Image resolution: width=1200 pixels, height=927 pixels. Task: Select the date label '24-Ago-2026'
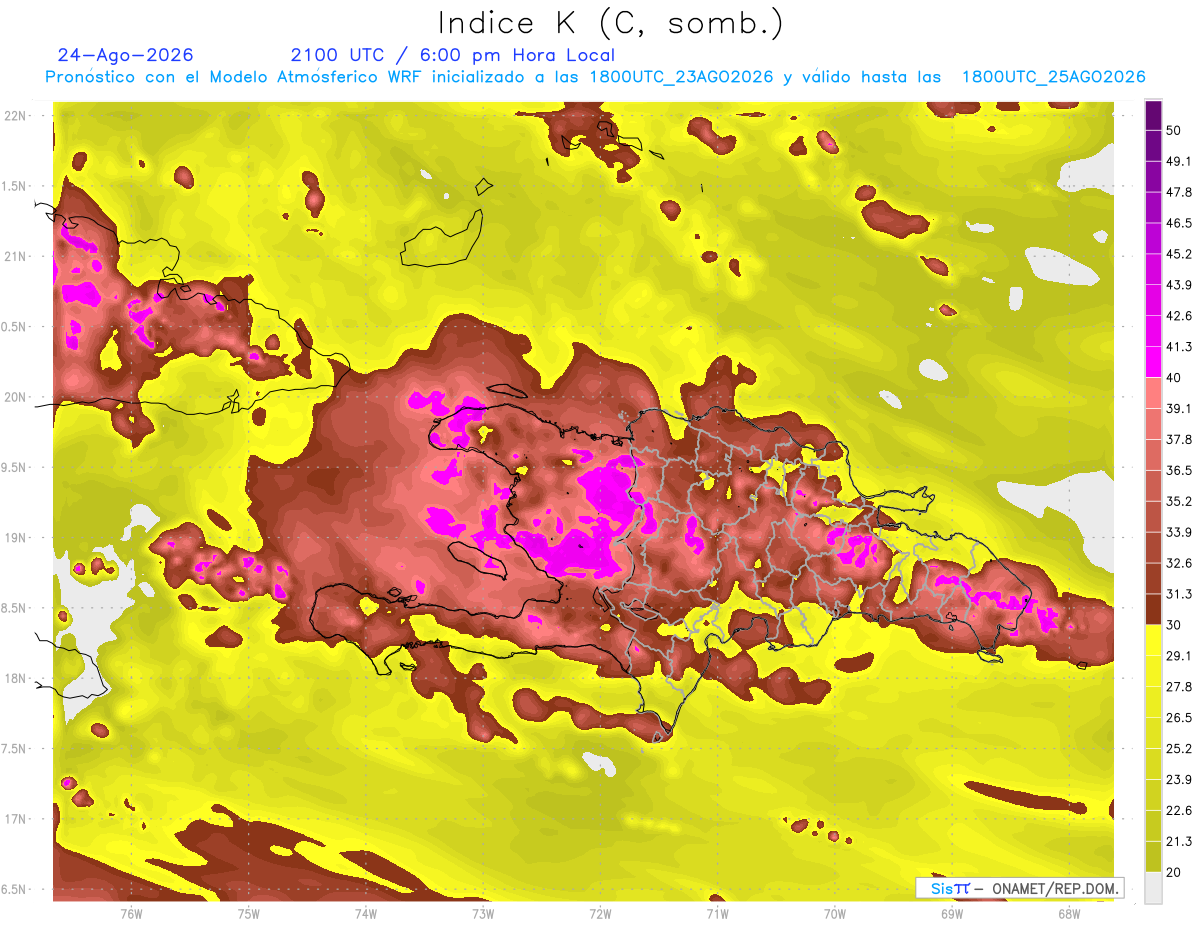[126, 55]
